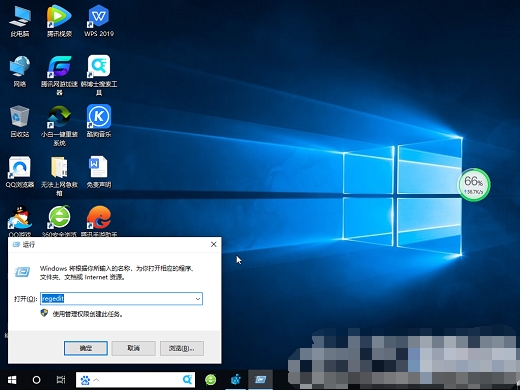This screenshot has width=521, height=390.
Task: Click the Baidu paw icon in taskbar search
Action: coord(85,380)
